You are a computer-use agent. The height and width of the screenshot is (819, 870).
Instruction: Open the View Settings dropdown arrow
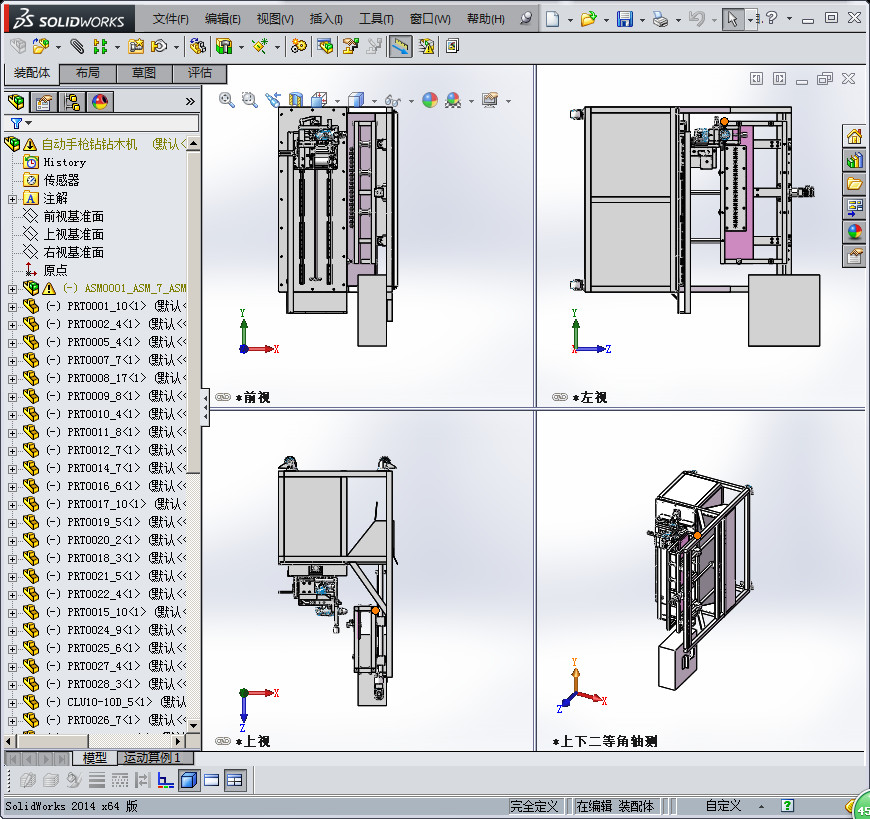[508, 101]
